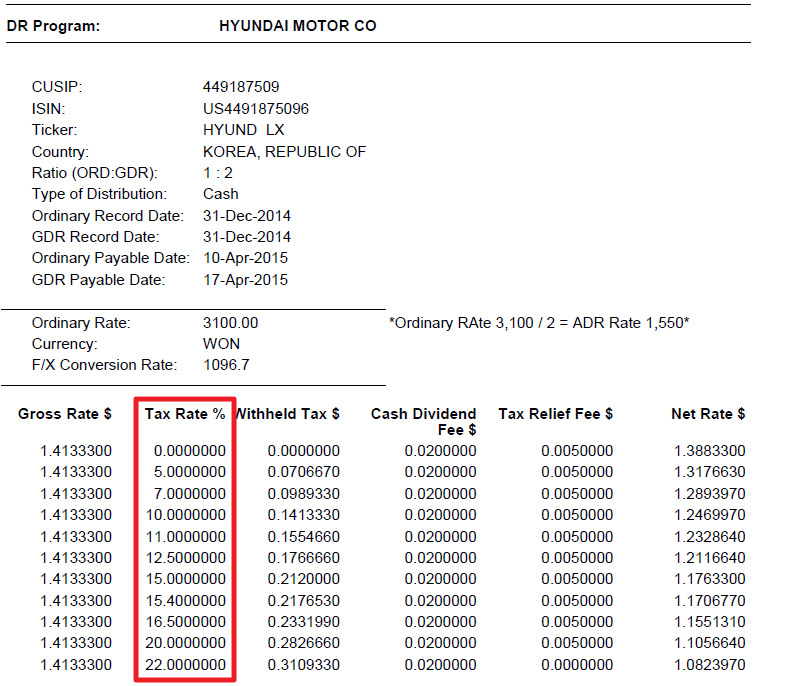Click withheld tax value 0.3109330
The width and height of the screenshot is (789, 686).
click(303, 665)
